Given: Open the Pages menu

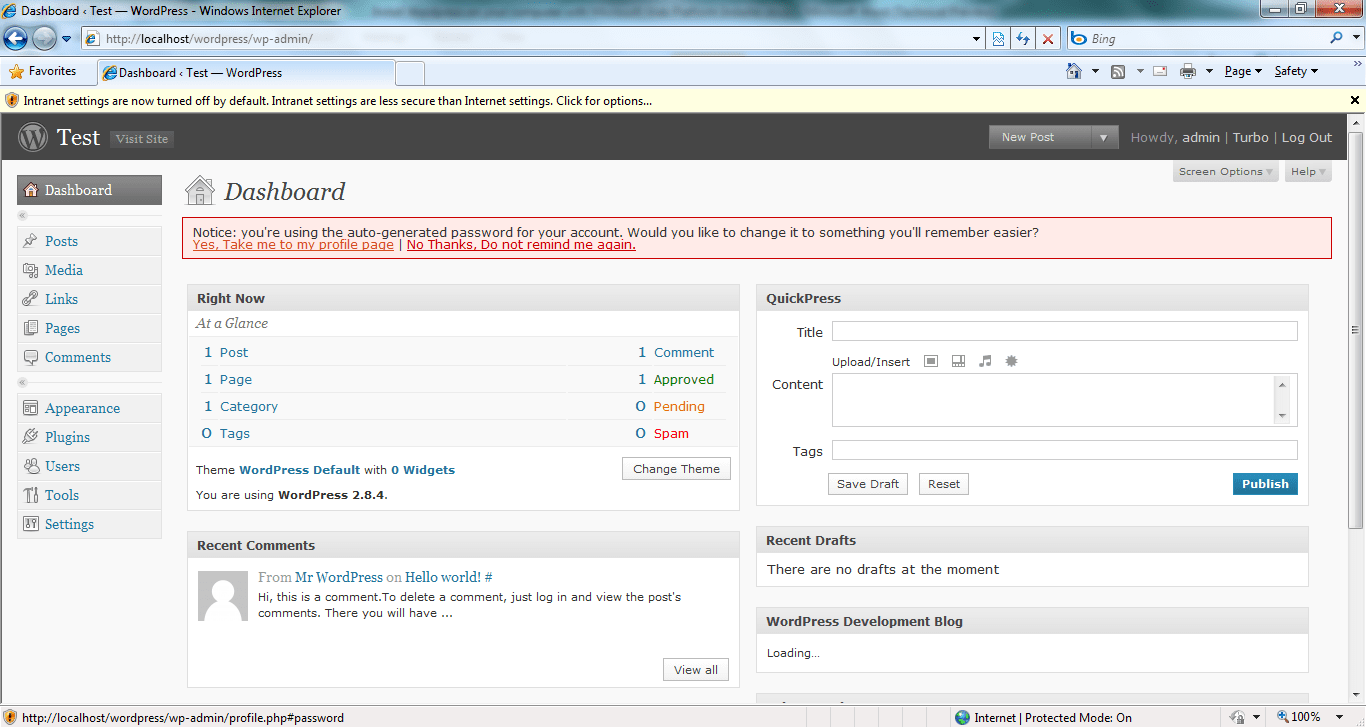Looking at the screenshot, I should (89, 328).
